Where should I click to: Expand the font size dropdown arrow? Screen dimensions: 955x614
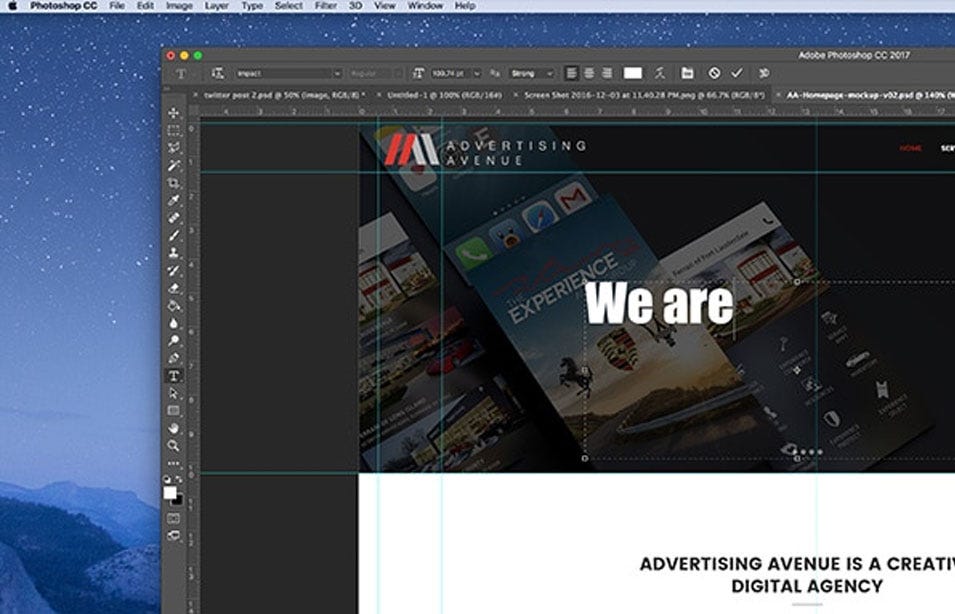pos(477,73)
